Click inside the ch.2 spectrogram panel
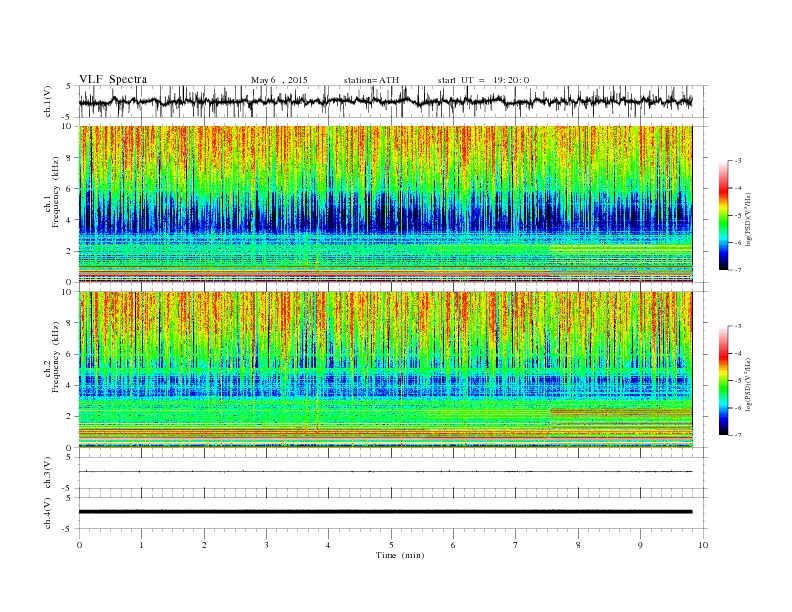Image resolution: width=792 pixels, height=612 pixels. coord(385,370)
